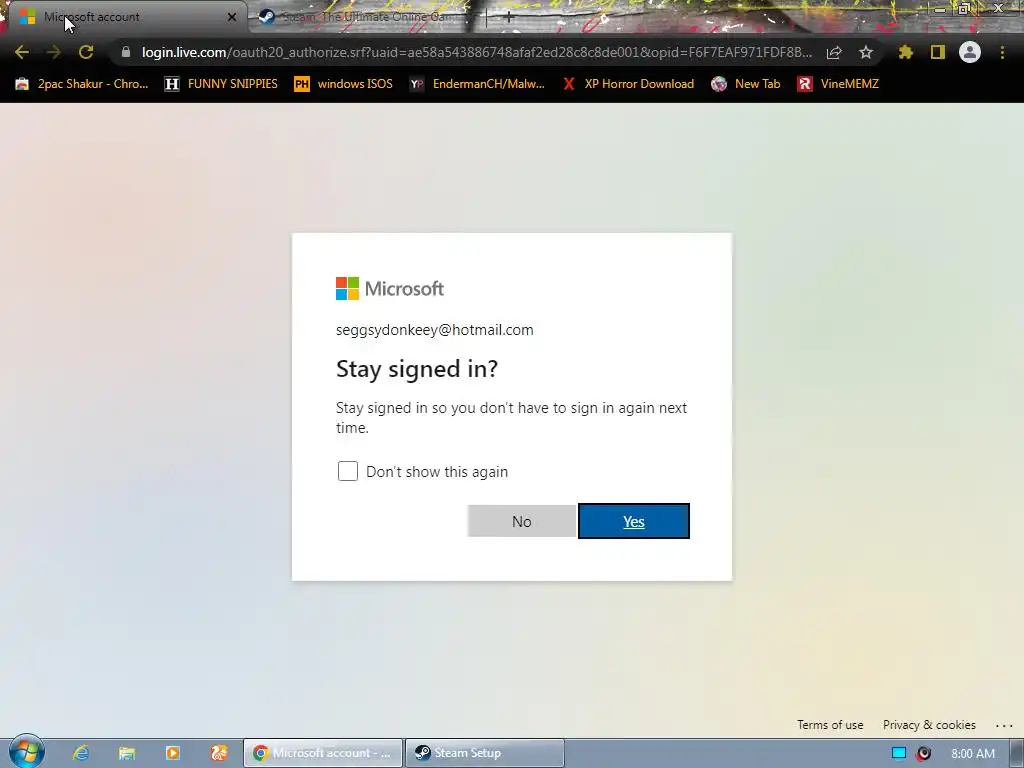The image size is (1024, 768).
Task: Click the round red tray icon
Action: tap(923, 753)
